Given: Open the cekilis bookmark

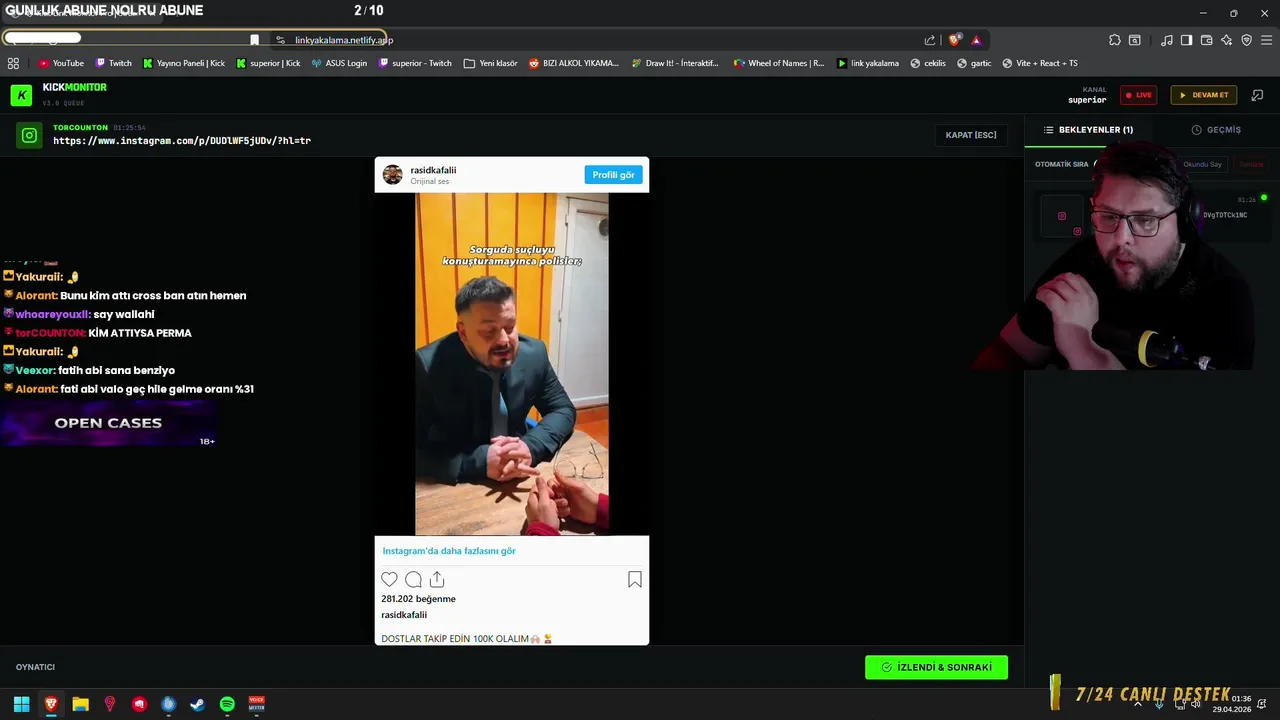Looking at the screenshot, I should click(x=928, y=63).
